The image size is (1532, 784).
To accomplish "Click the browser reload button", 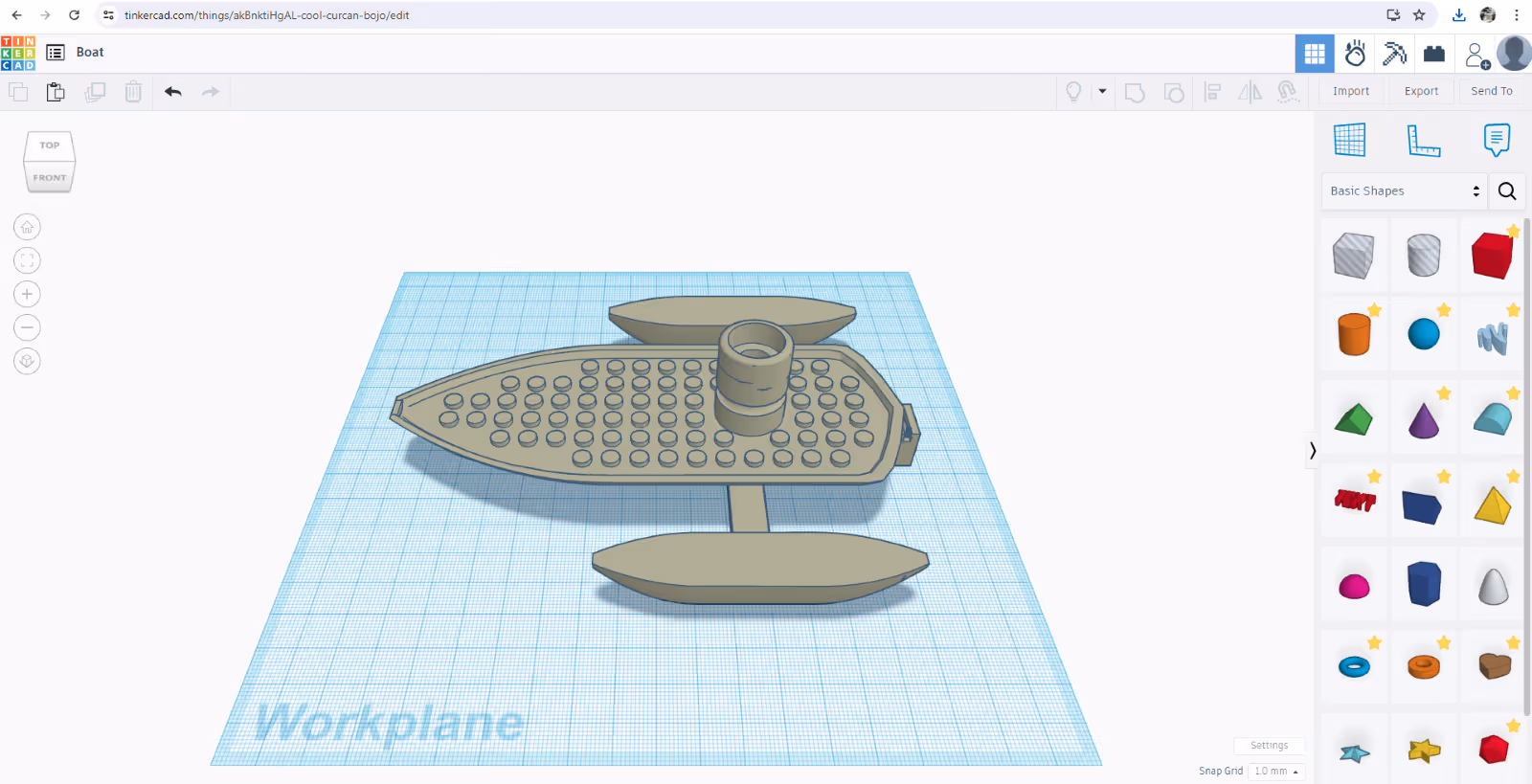I will pyautogui.click(x=74, y=15).
